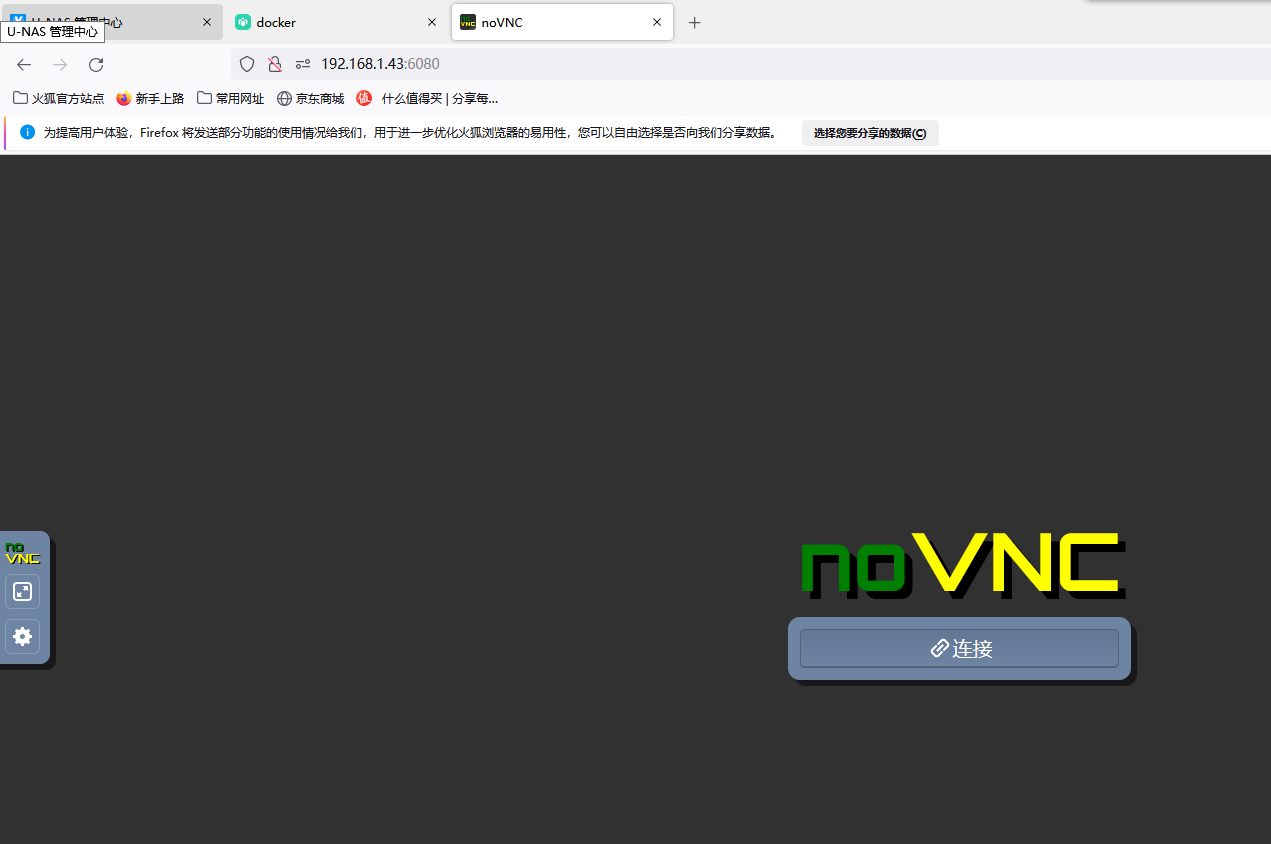Click the 连接 button to start VNC session
The height and width of the screenshot is (844, 1271).
tap(958, 648)
